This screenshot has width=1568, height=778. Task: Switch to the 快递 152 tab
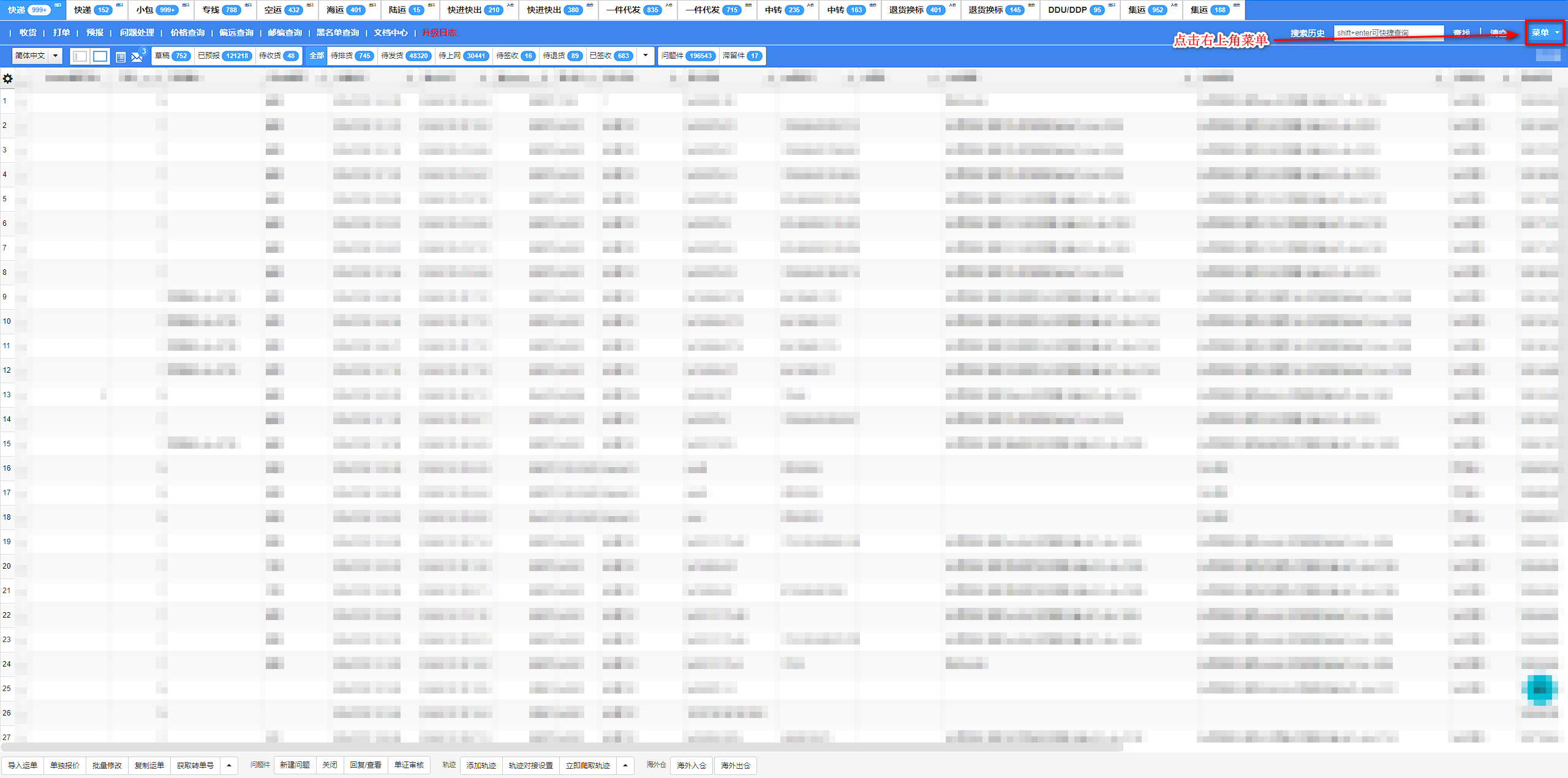point(97,10)
